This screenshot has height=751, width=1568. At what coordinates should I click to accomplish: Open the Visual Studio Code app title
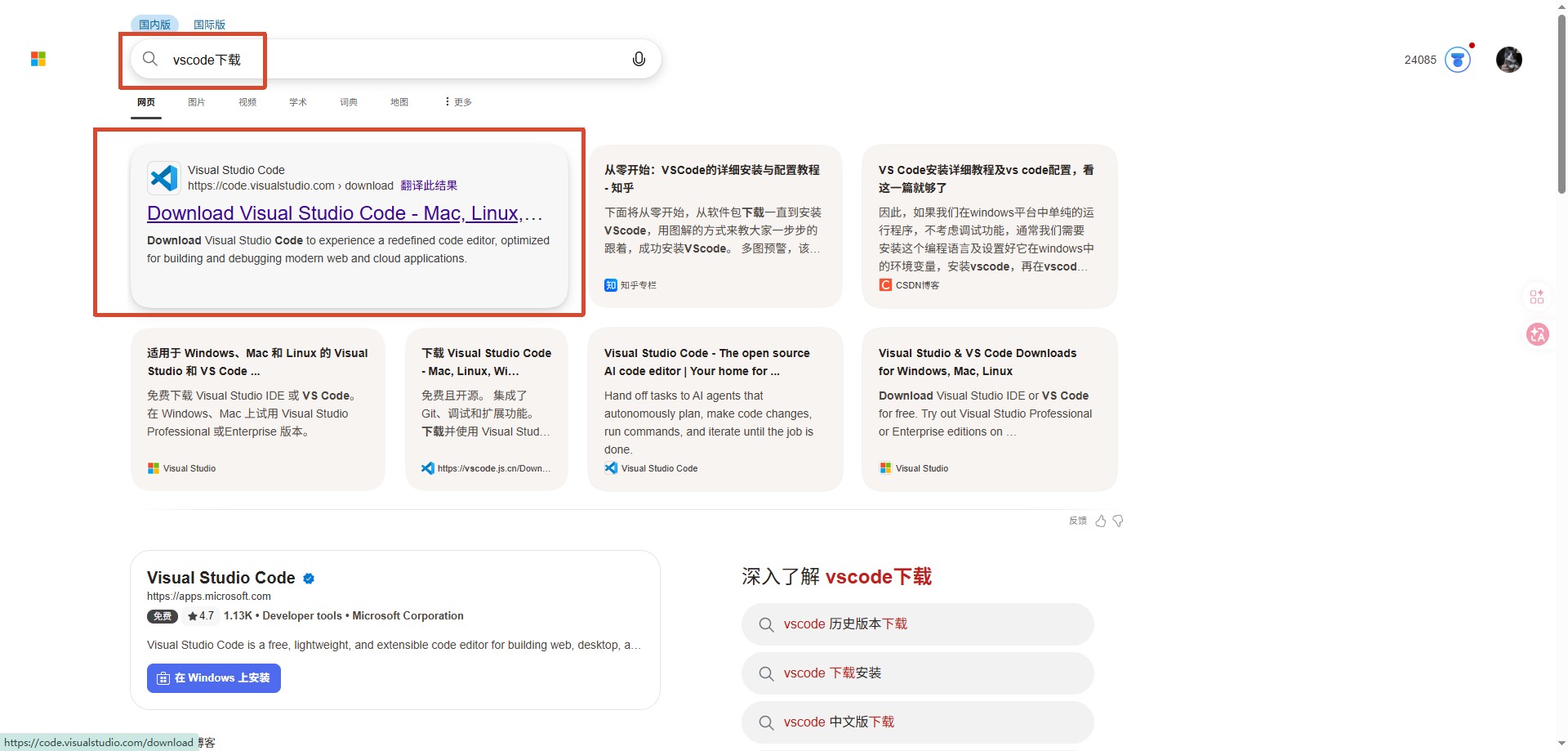click(x=221, y=578)
